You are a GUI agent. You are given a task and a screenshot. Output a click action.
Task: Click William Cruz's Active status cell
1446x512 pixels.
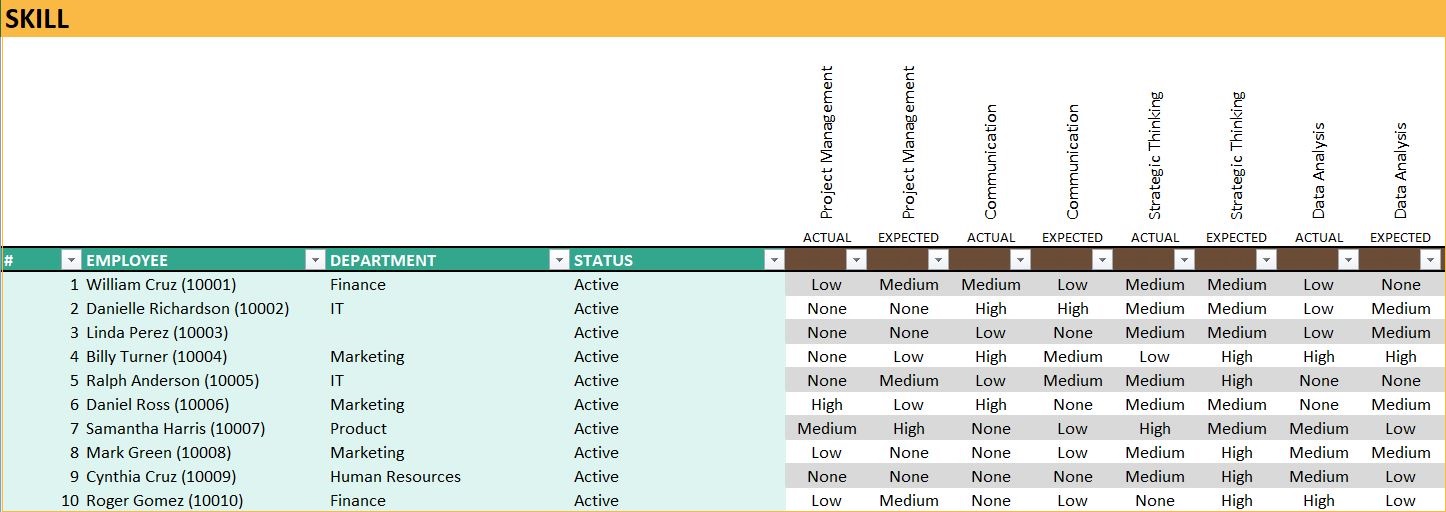point(678,284)
